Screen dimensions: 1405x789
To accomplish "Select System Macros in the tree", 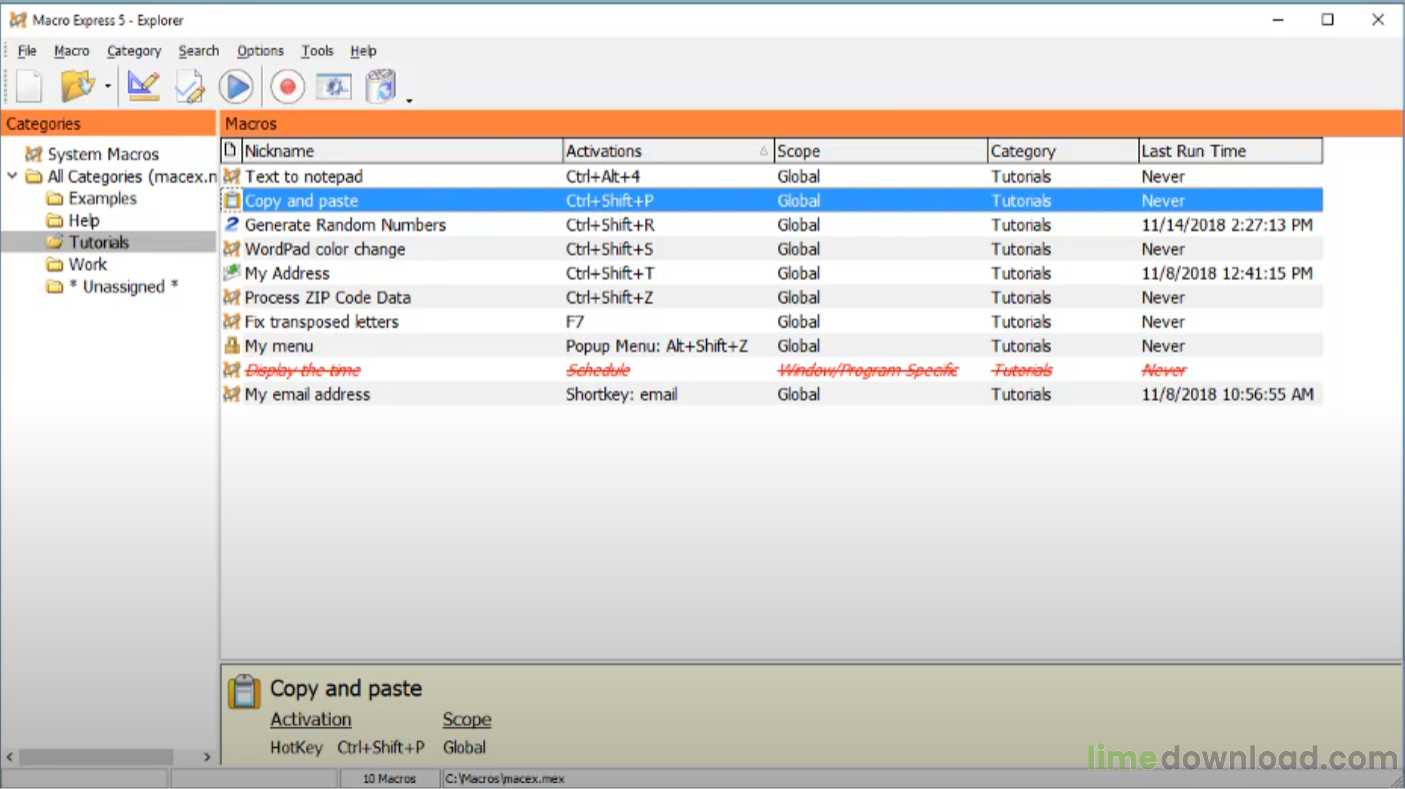I will [103, 155].
